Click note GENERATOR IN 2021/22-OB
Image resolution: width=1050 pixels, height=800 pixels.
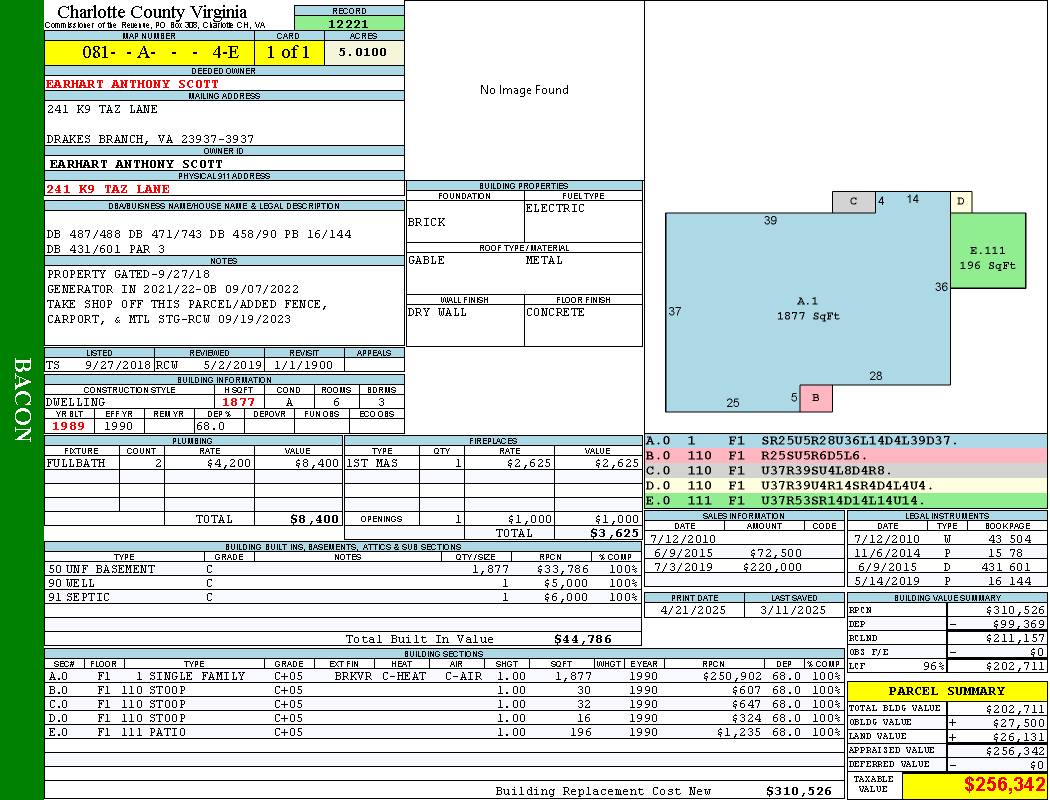click(x=173, y=289)
